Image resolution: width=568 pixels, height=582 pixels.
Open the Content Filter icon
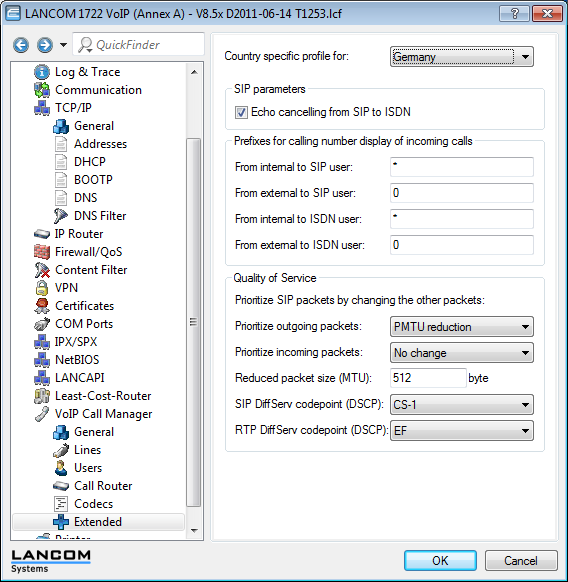coord(42,270)
